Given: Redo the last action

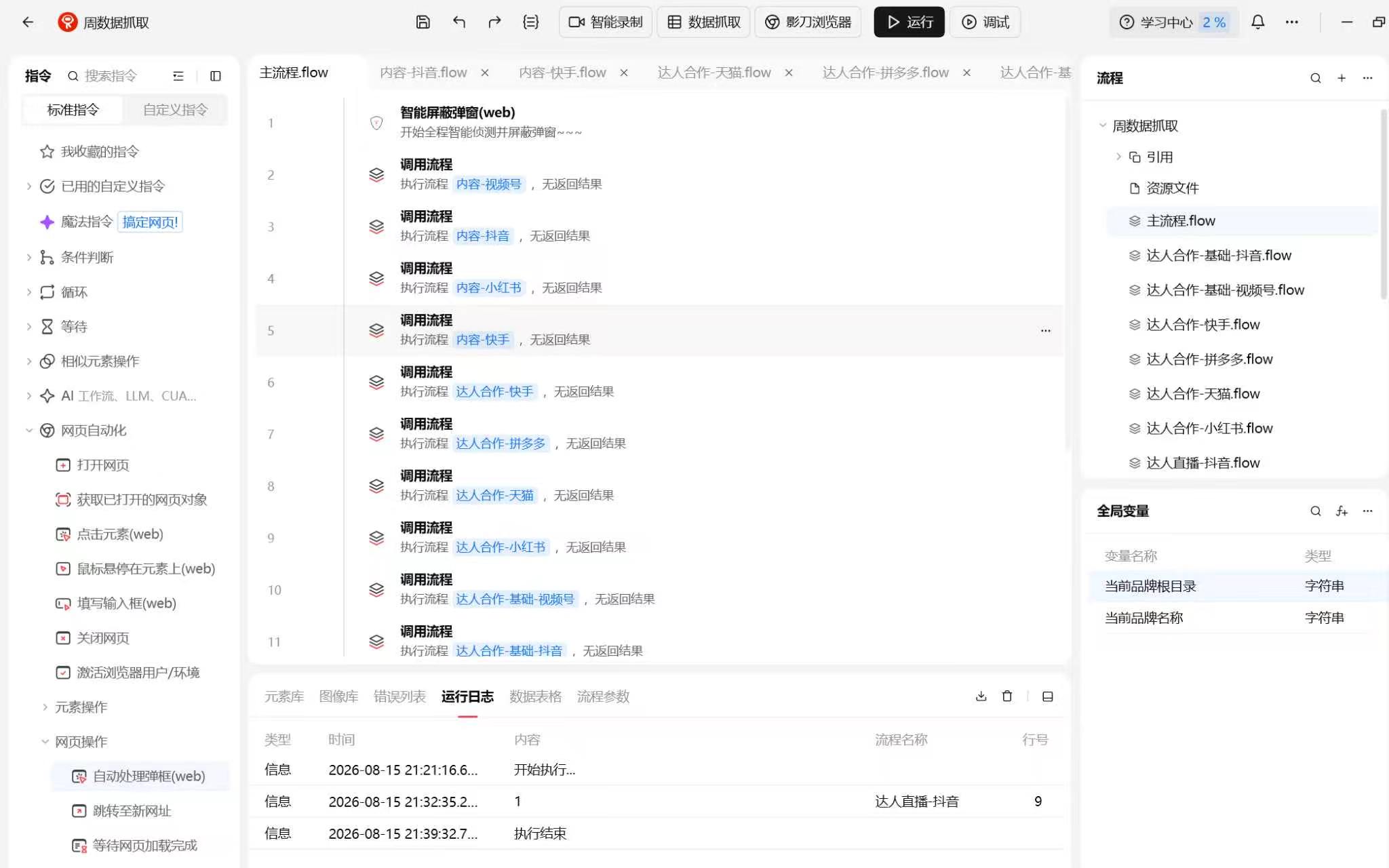Looking at the screenshot, I should click(x=494, y=22).
